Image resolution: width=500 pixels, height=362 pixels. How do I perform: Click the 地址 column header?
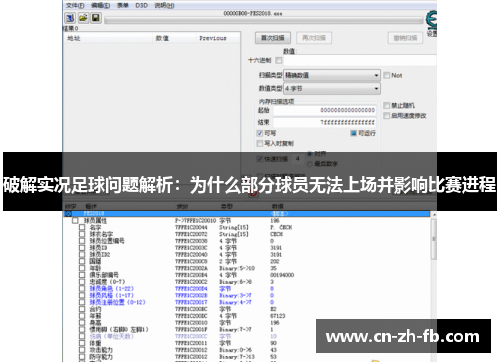click(x=108, y=38)
